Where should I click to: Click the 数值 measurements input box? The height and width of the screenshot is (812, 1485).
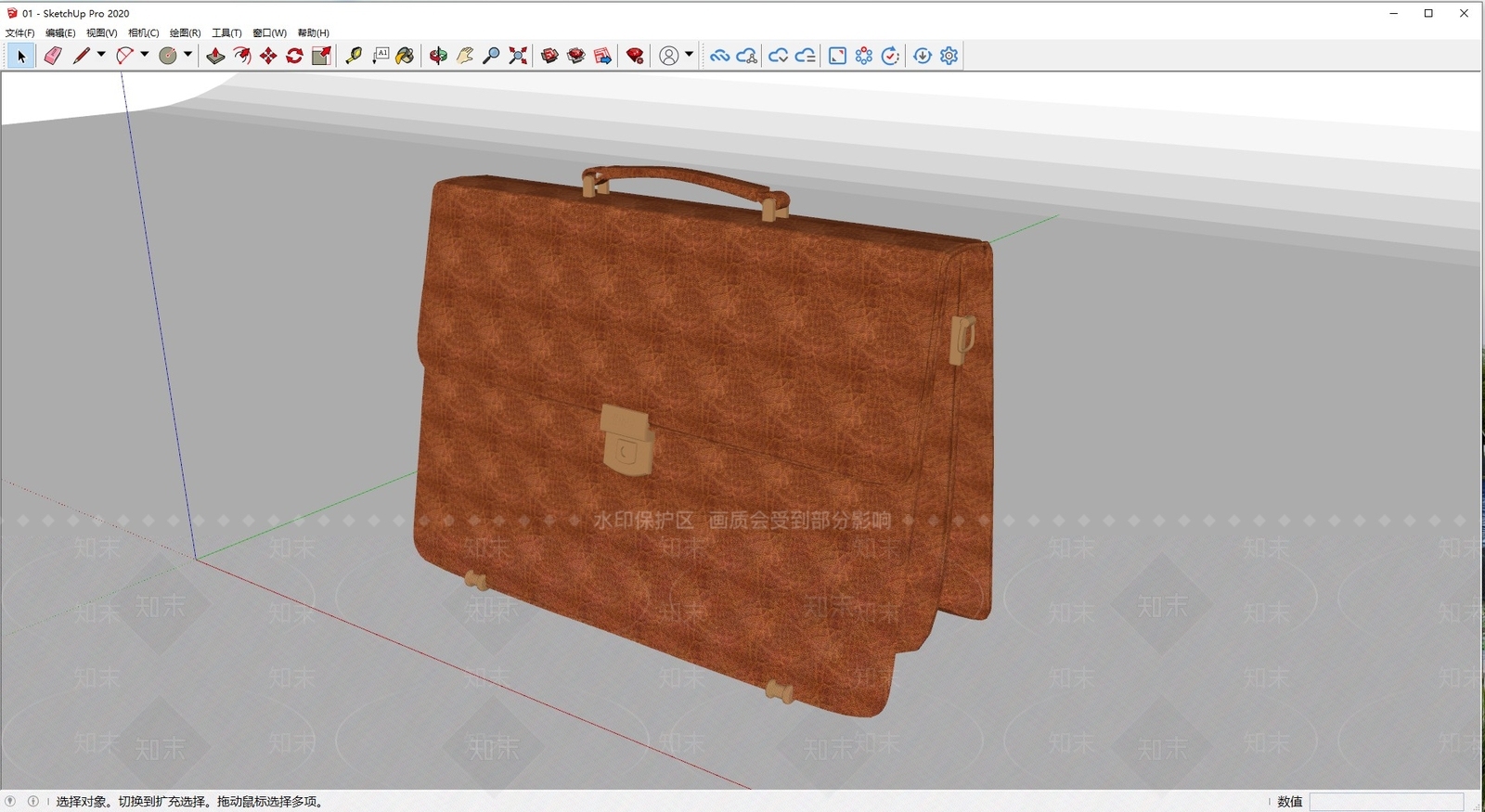pyautogui.click(x=1387, y=802)
